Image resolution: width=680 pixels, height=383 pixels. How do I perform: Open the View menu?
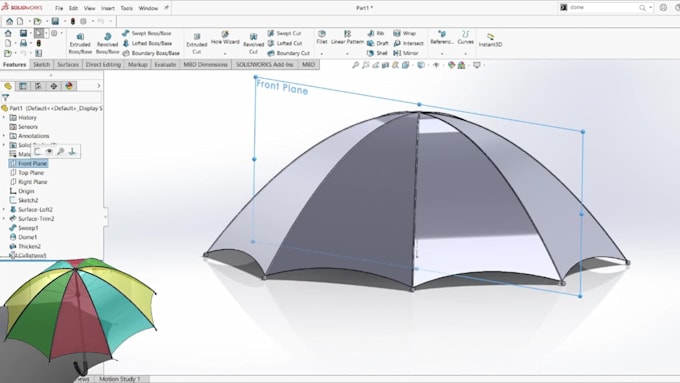89,8
